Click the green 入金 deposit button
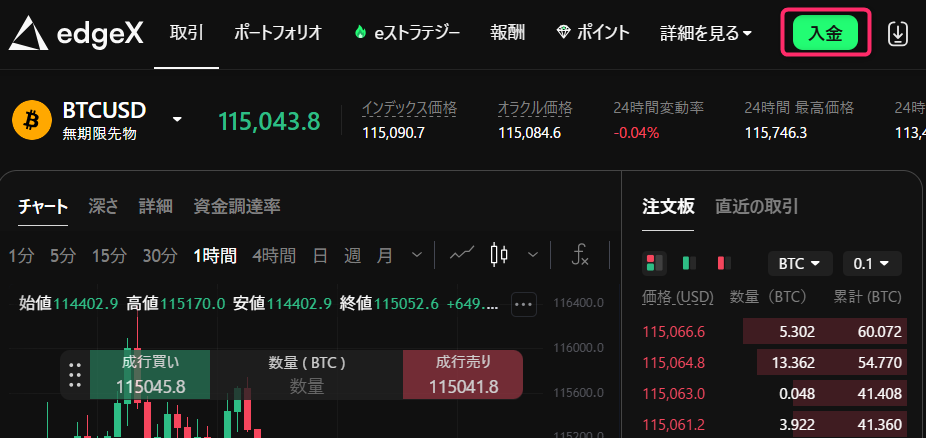Image resolution: width=926 pixels, height=438 pixels. (x=825, y=33)
